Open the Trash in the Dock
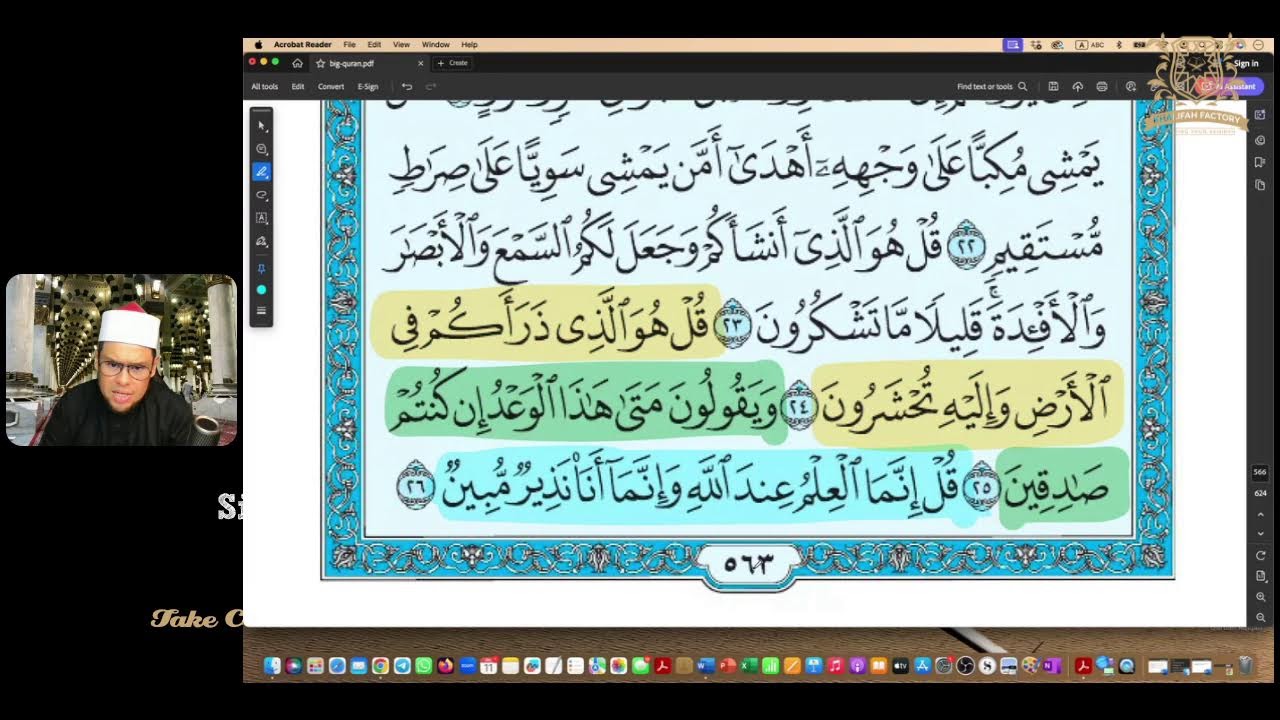 [1245, 666]
